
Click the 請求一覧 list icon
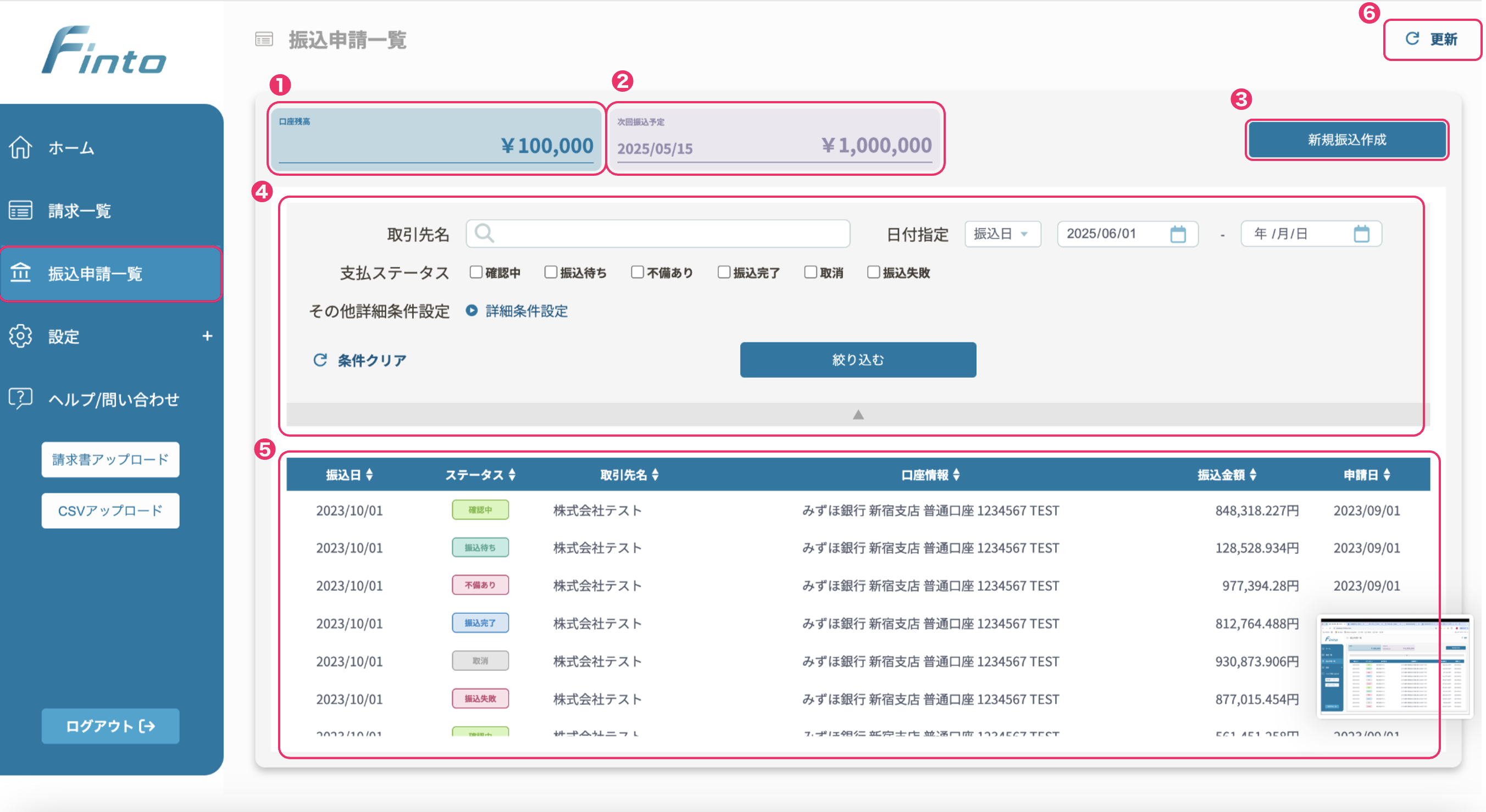pos(21,210)
